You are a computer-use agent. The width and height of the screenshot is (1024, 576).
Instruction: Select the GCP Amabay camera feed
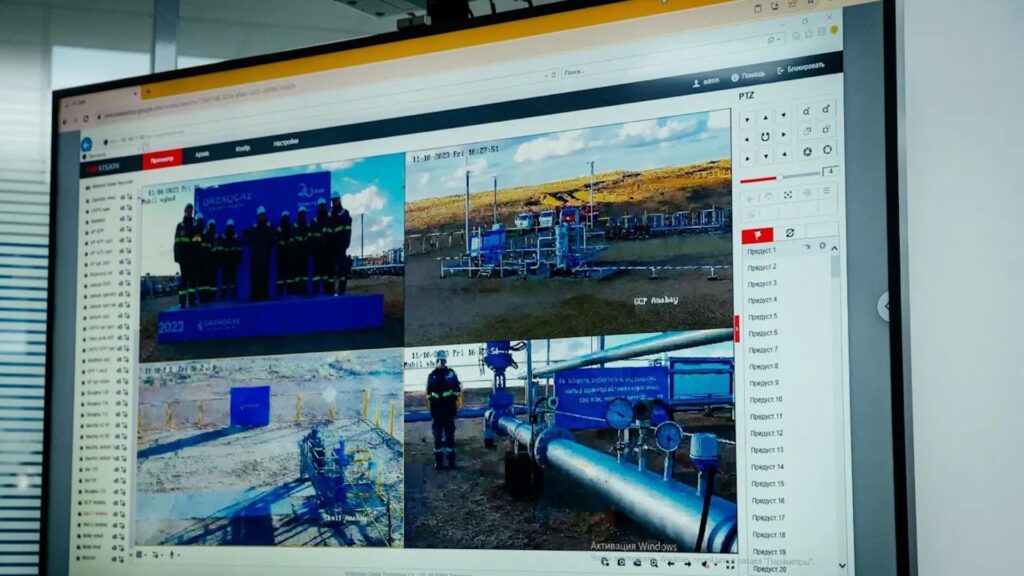click(x=568, y=229)
